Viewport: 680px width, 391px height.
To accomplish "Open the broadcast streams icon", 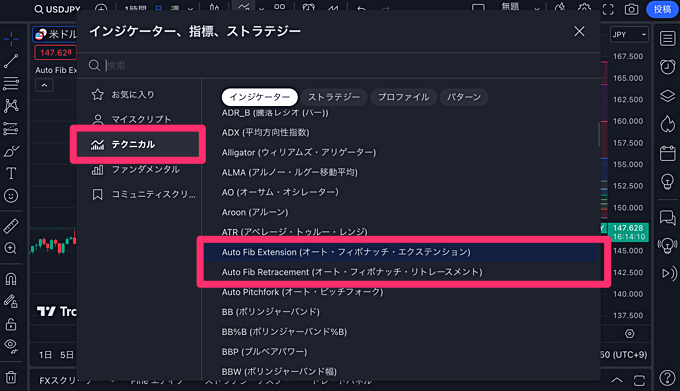I will [668, 273].
